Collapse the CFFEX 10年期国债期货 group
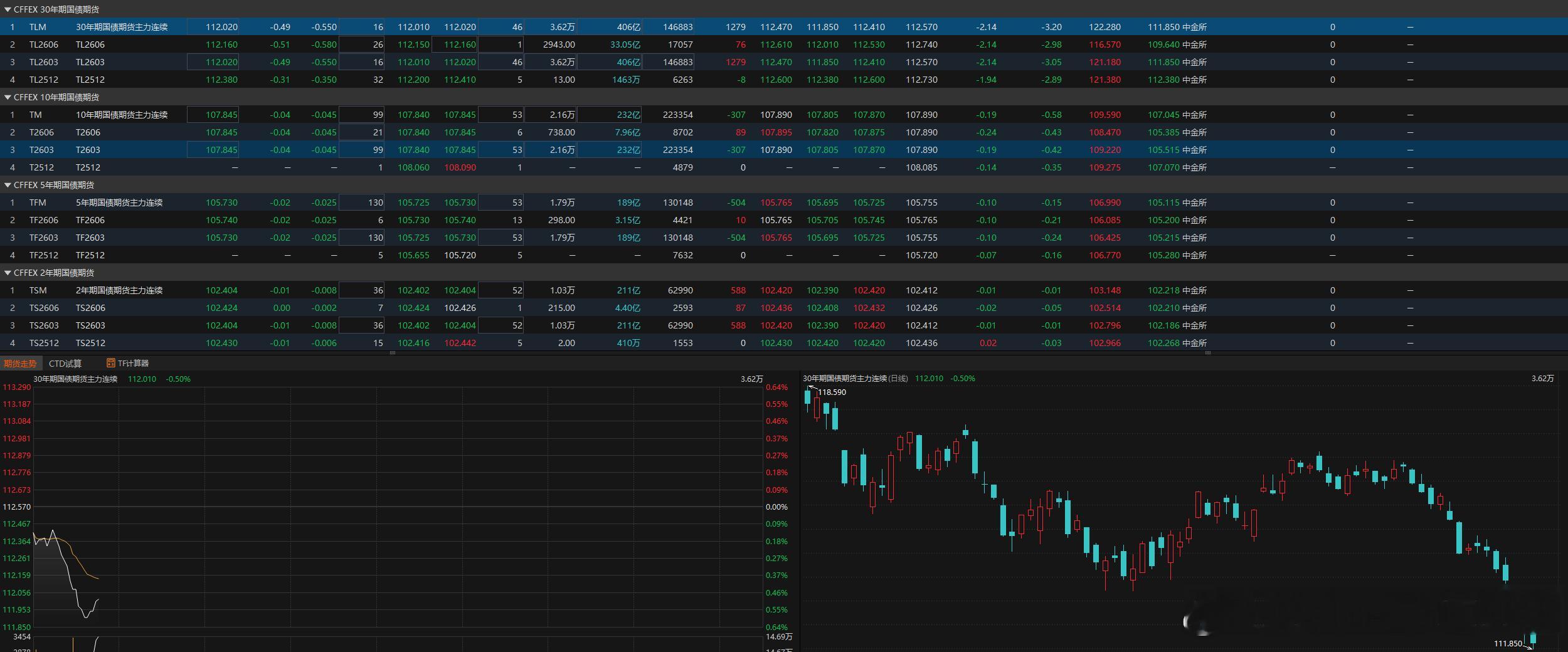Viewport: 1568px width, 652px height. pyautogui.click(x=8, y=97)
